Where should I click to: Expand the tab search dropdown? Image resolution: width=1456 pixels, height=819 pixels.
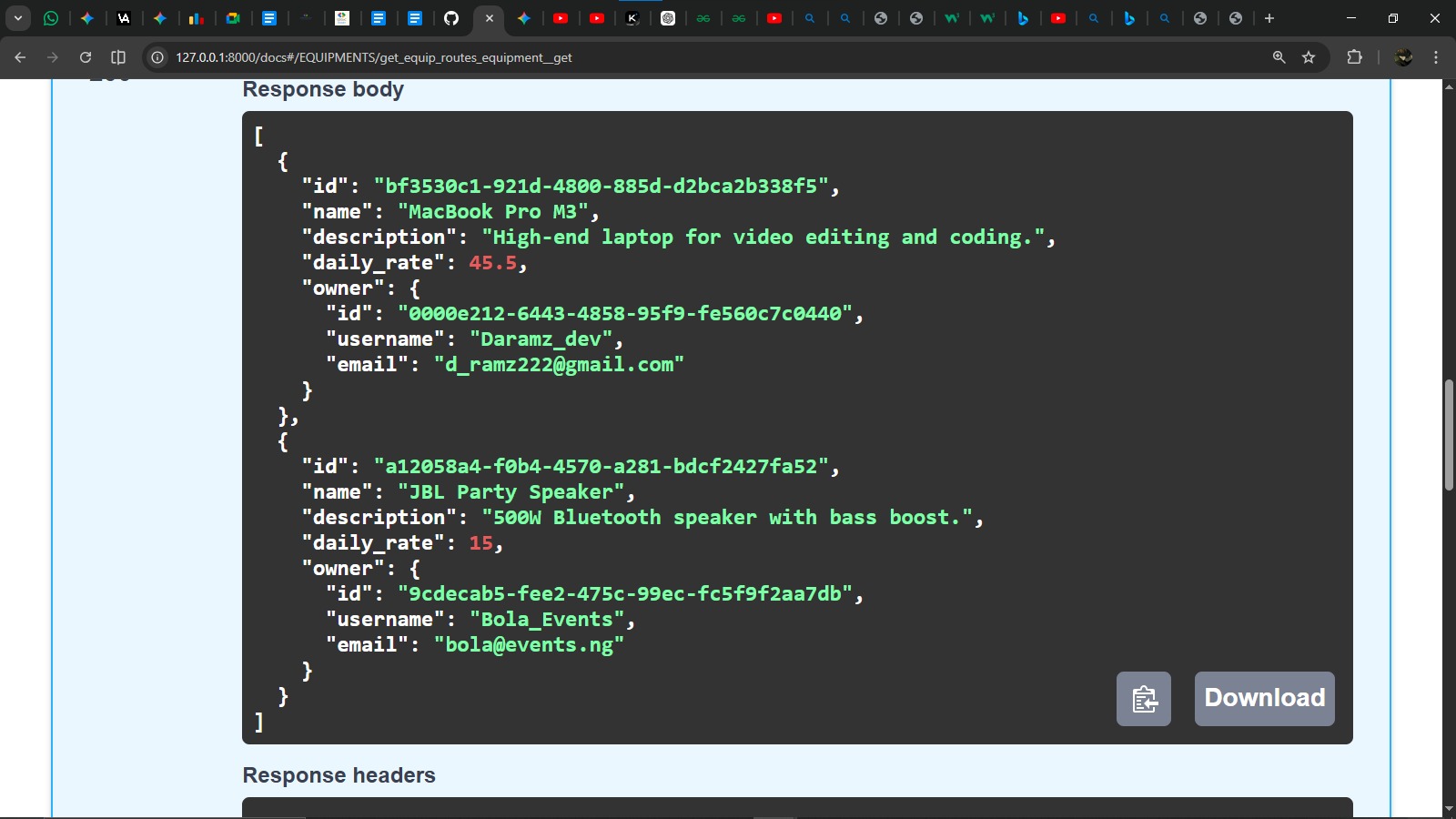tap(17, 18)
